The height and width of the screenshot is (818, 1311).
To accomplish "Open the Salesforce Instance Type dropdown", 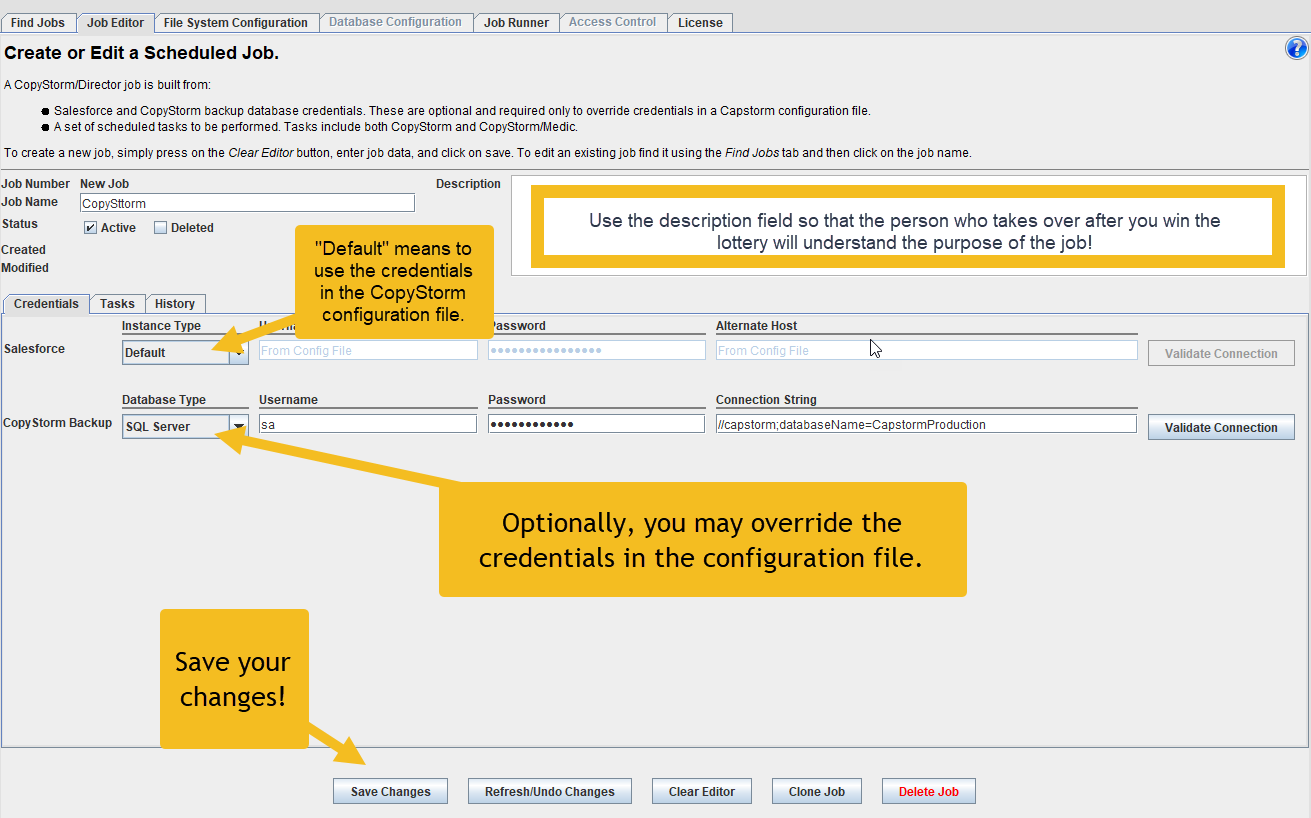I will pyautogui.click(x=185, y=352).
